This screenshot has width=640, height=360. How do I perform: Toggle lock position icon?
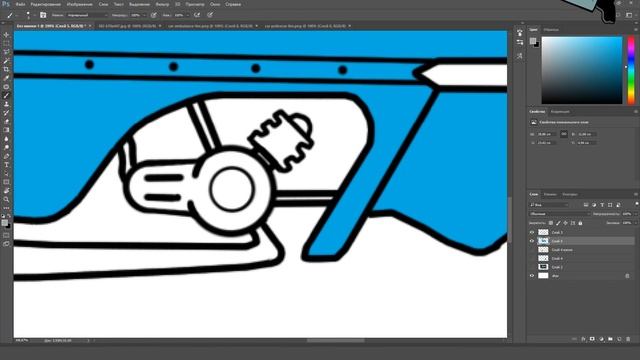(565, 223)
